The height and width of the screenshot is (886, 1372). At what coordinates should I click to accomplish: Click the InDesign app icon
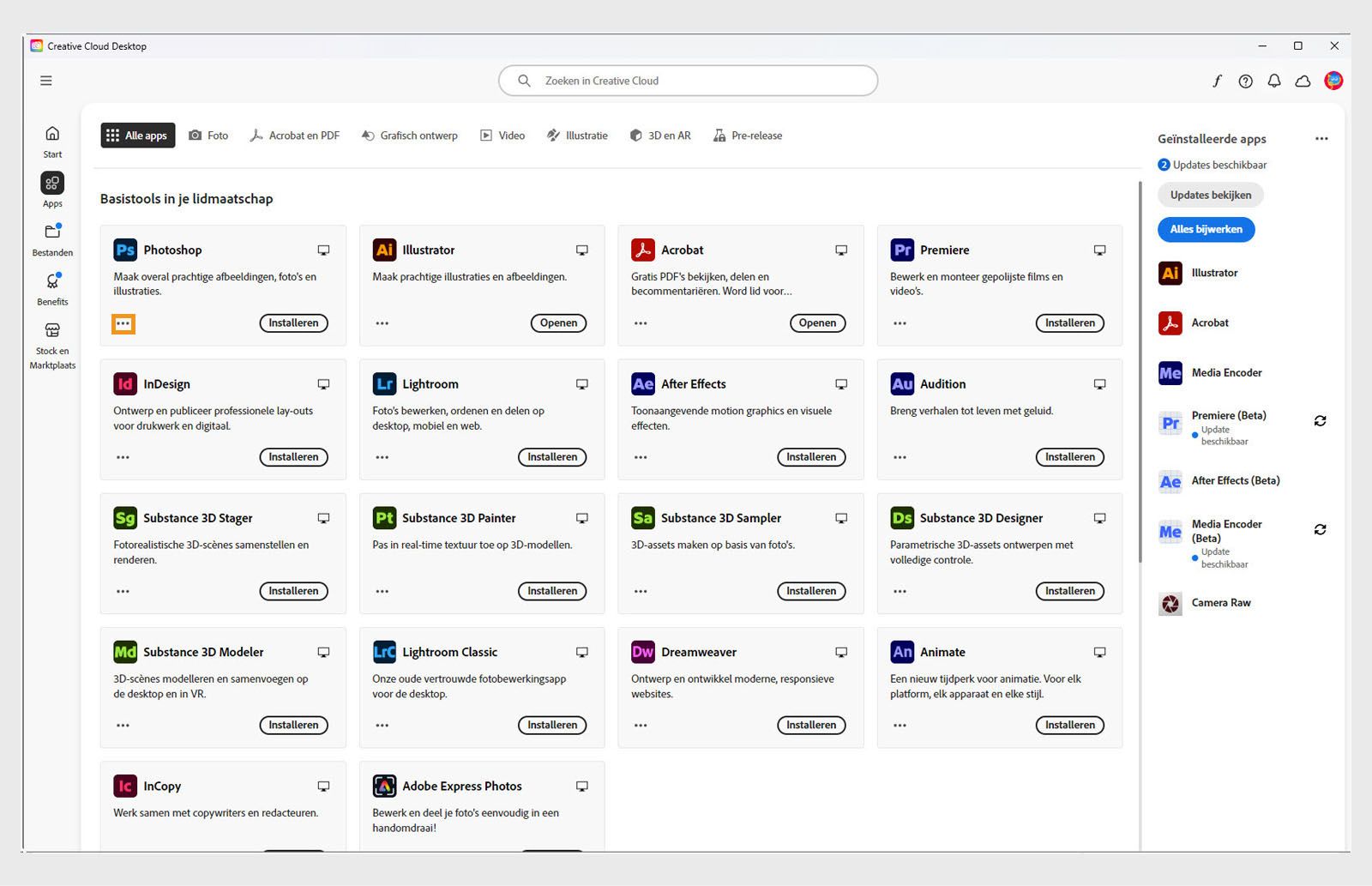point(125,384)
